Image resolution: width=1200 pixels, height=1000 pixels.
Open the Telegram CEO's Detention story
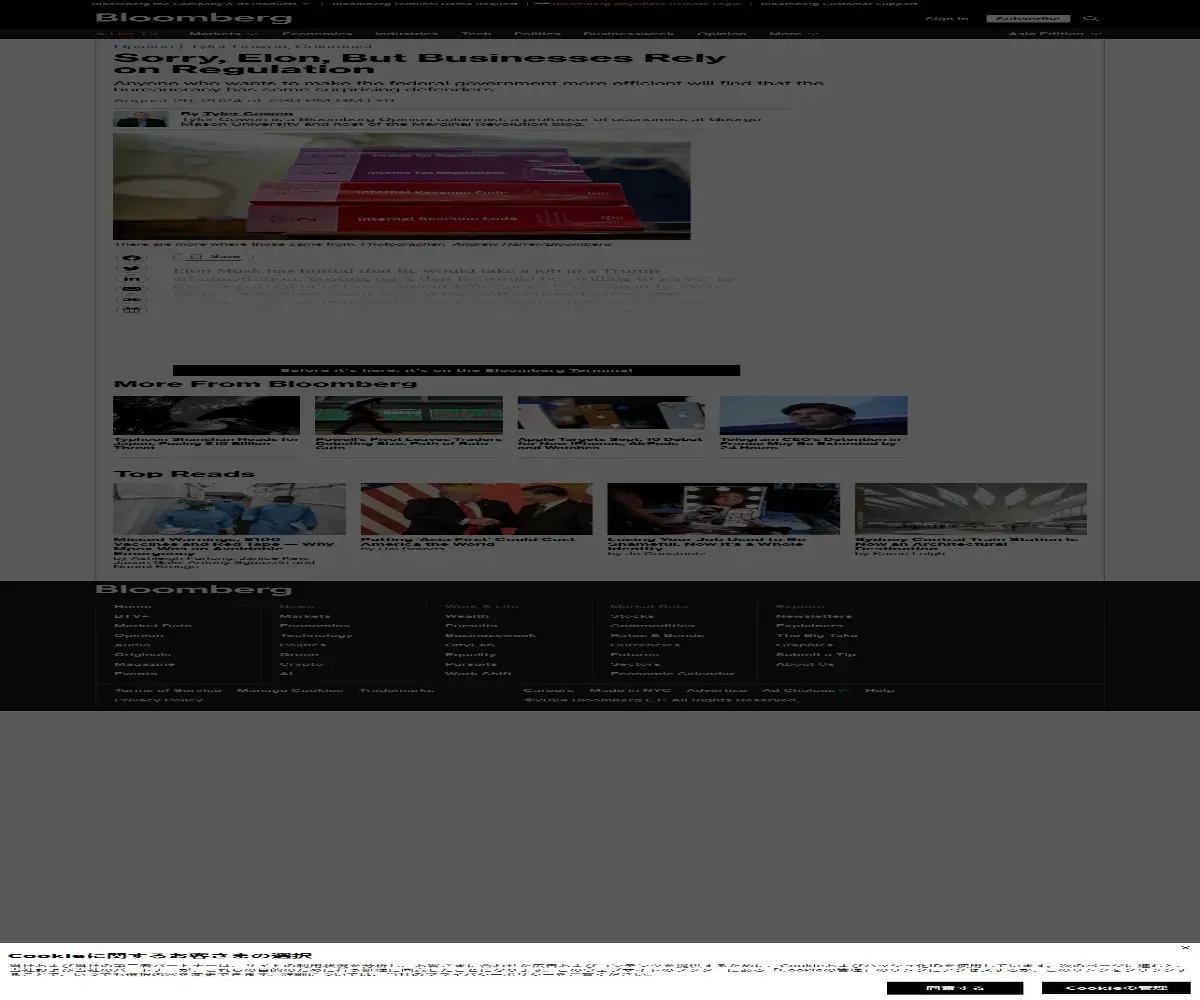(x=812, y=443)
